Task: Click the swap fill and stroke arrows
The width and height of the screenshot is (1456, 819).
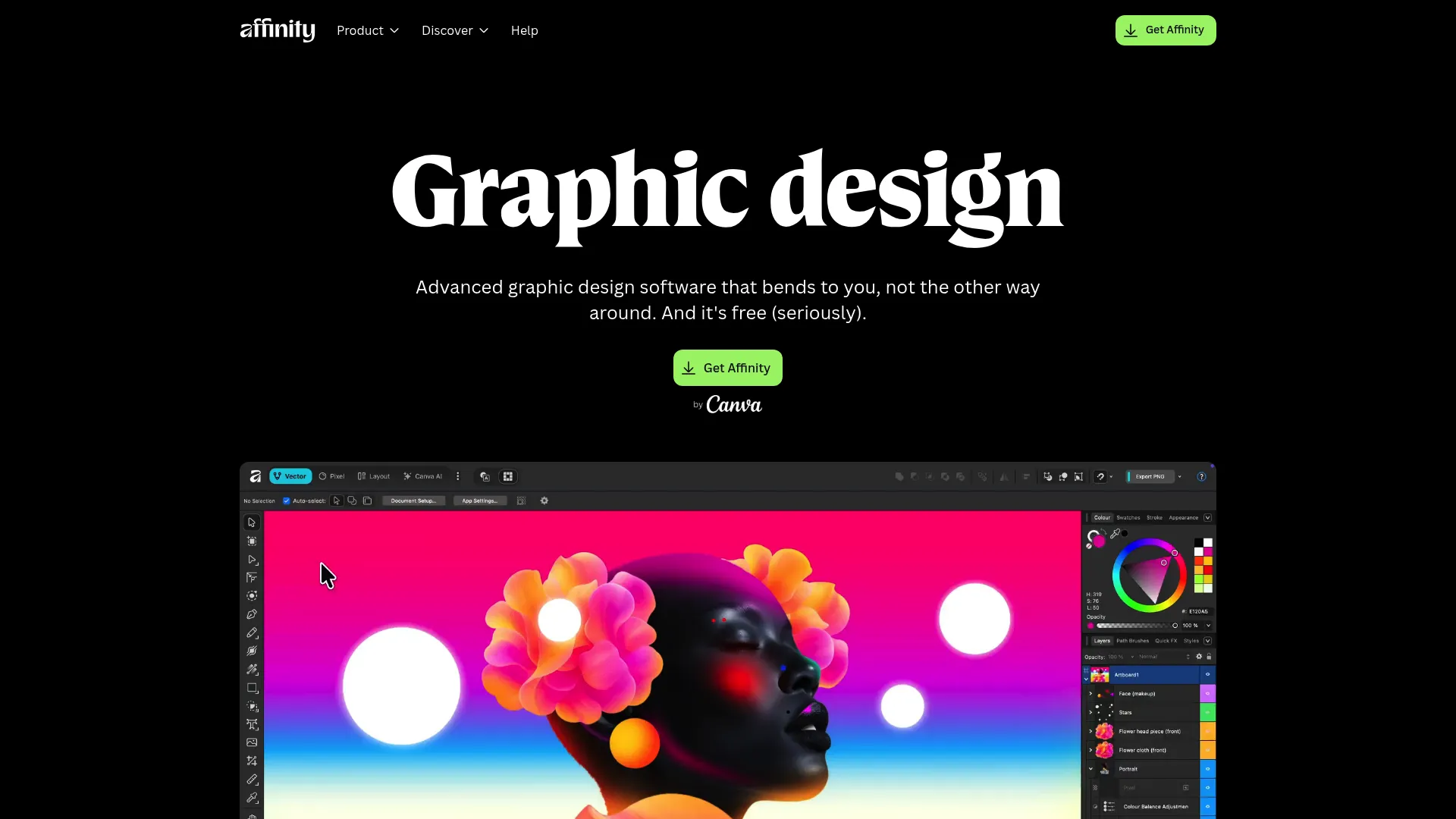Action: (x=1103, y=533)
